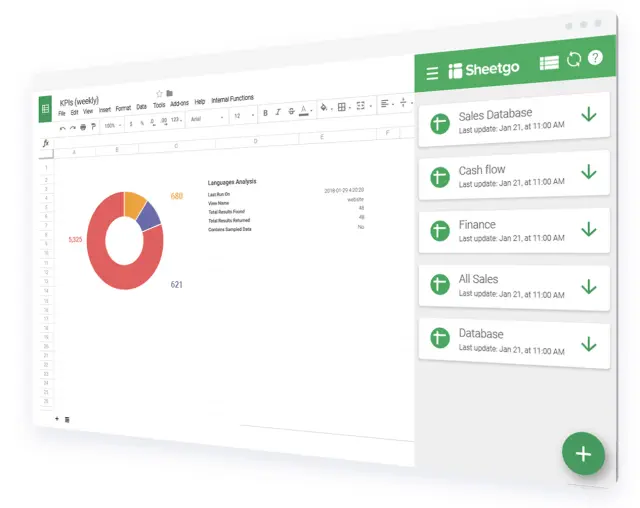Open the all sheets list icon
The image size is (640, 508).
[67, 419]
